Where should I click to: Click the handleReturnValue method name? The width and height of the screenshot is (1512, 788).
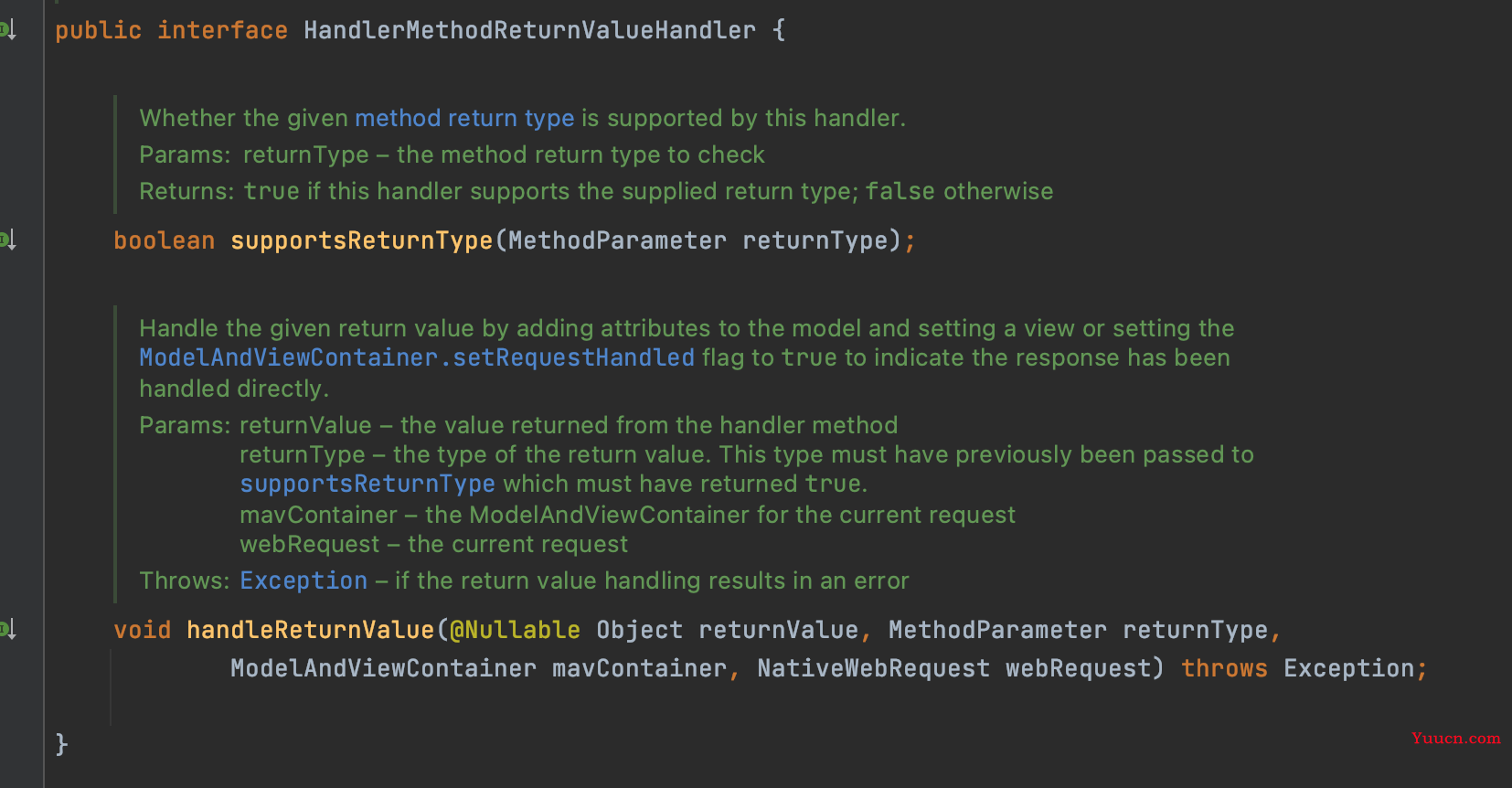311,630
